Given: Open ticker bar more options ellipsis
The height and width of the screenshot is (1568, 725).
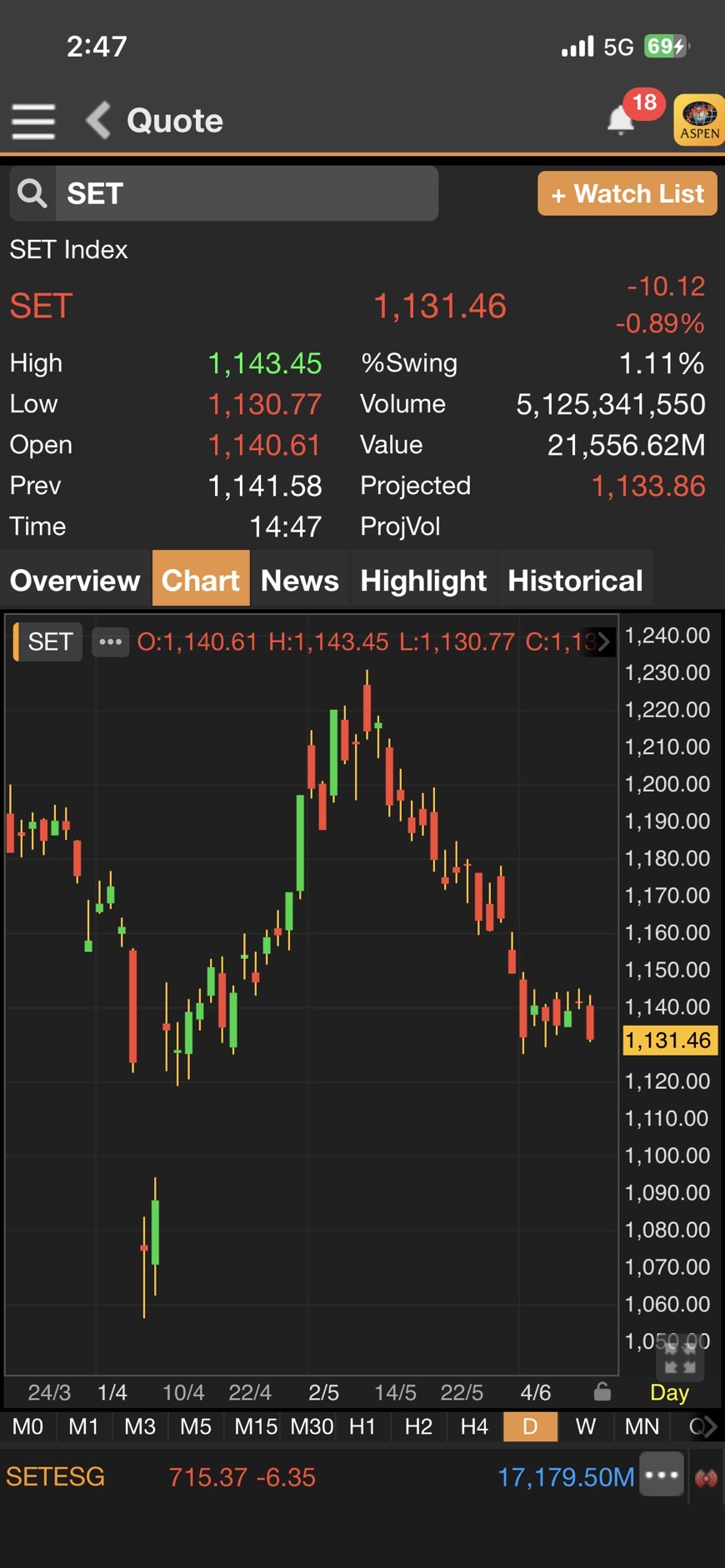Looking at the screenshot, I should (x=662, y=1475).
